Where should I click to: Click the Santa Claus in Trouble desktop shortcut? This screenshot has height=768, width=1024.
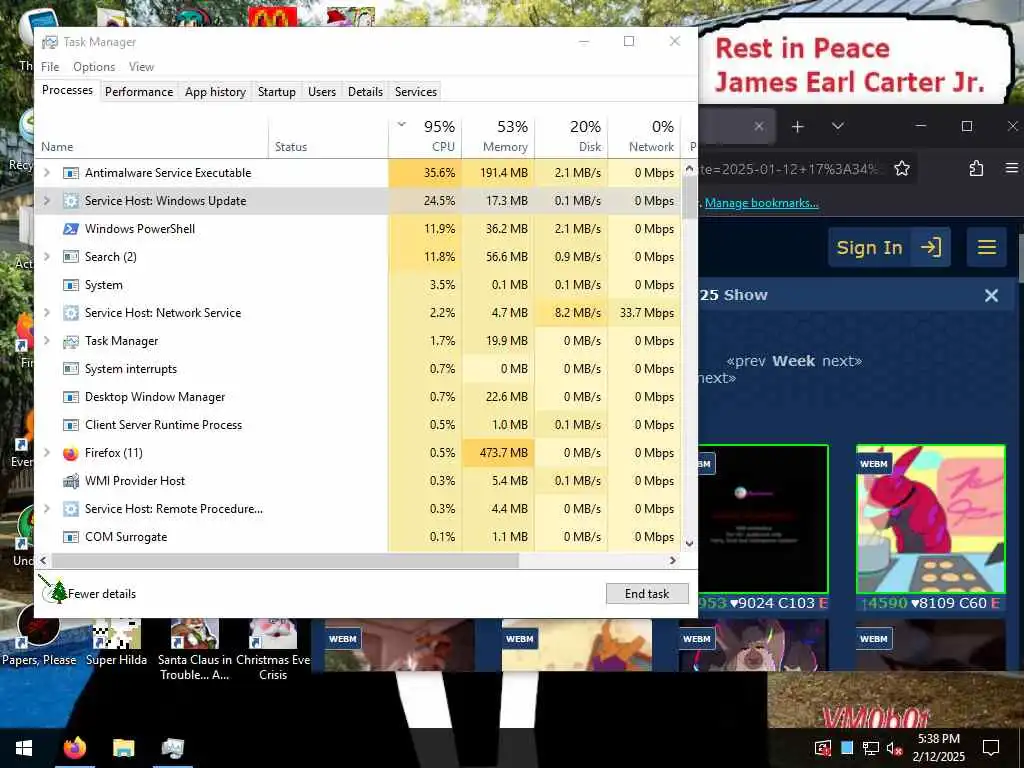click(x=195, y=650)
